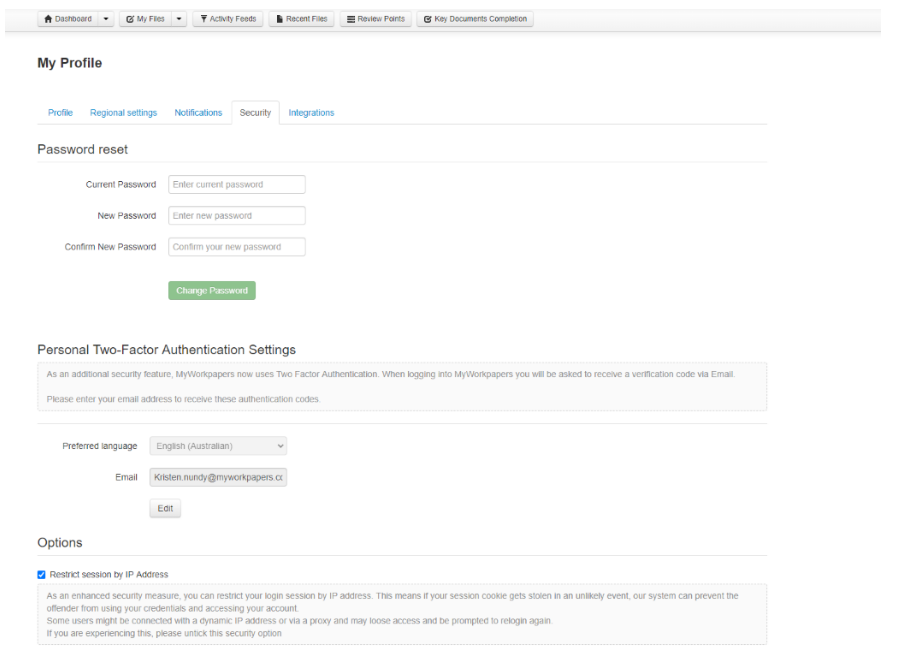903x658 pixels.
Task: Switch to the Profile tab
Action: pyautogui.click(x=60, y=113)
